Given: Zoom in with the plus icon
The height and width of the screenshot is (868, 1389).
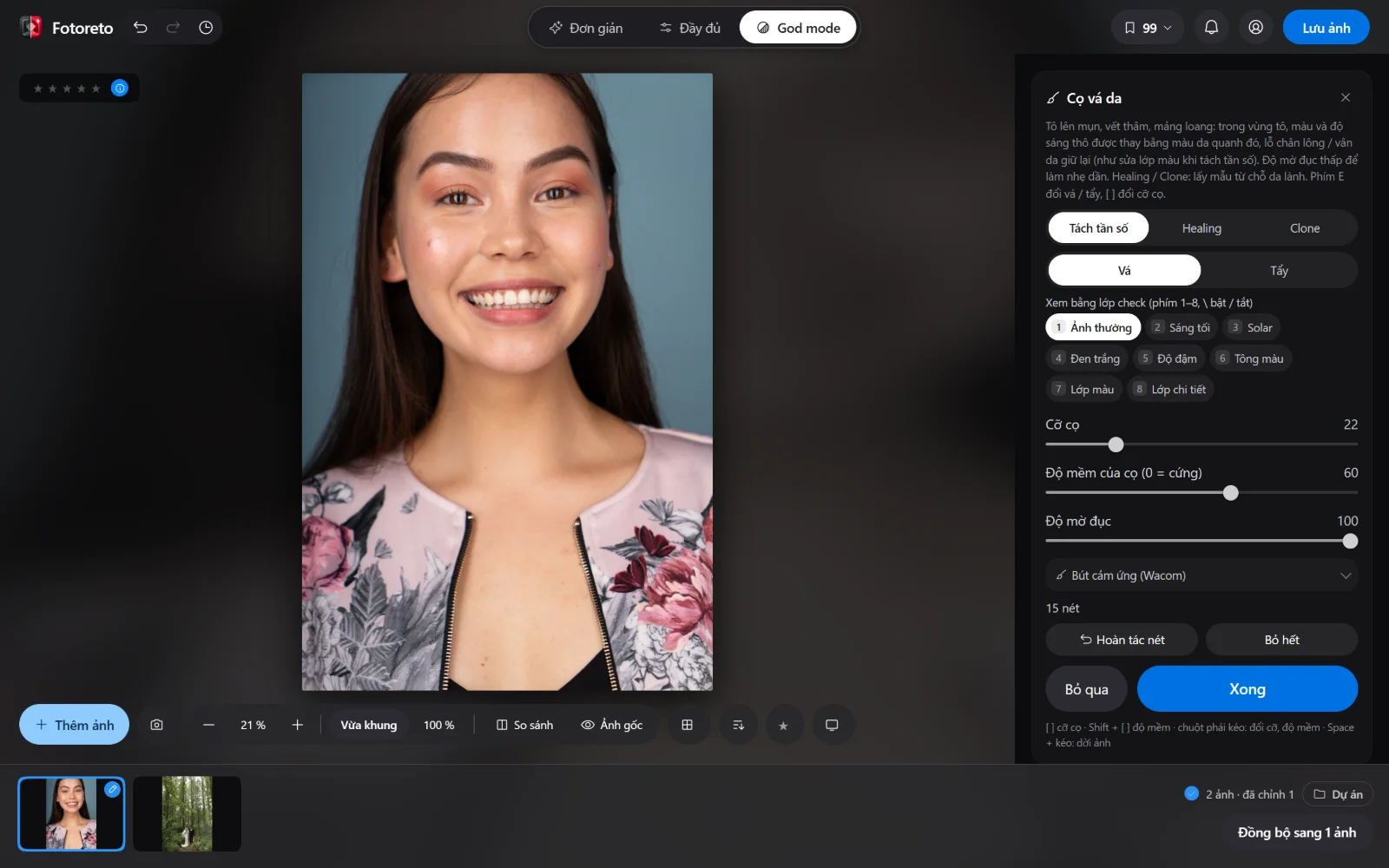Looking at the screenshot, I should tap(297, 725).
